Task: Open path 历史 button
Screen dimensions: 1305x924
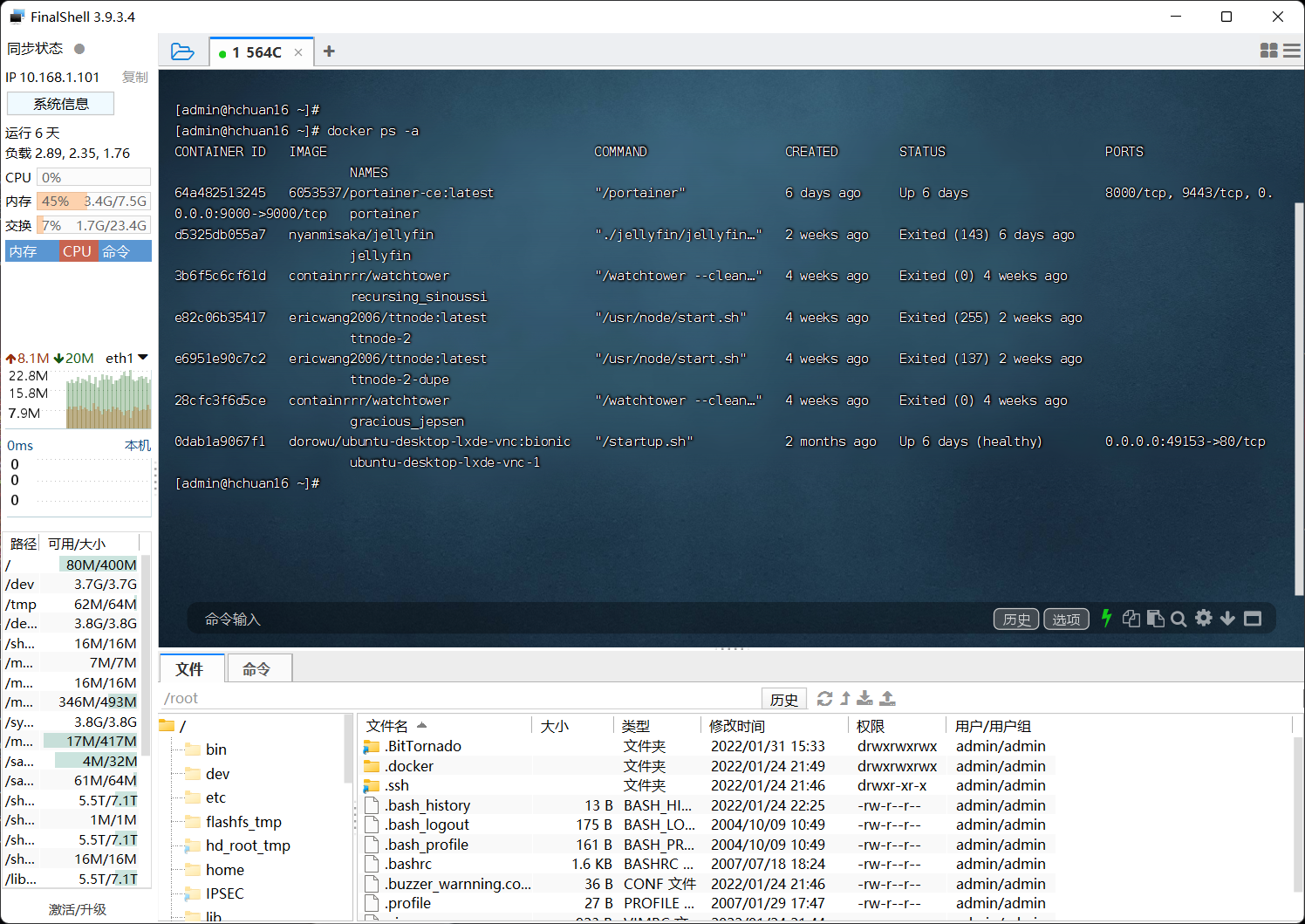Action: tap(784, 699)
